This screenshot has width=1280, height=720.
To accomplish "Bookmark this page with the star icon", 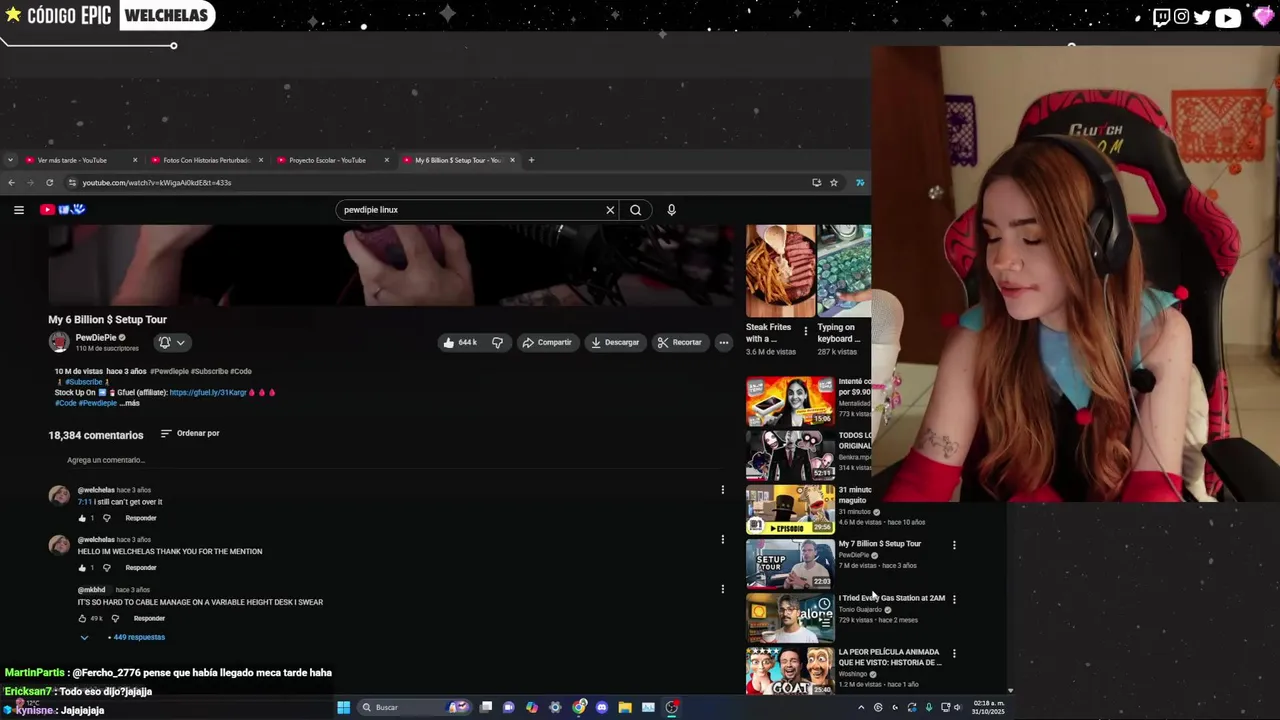I will [834, 183].
